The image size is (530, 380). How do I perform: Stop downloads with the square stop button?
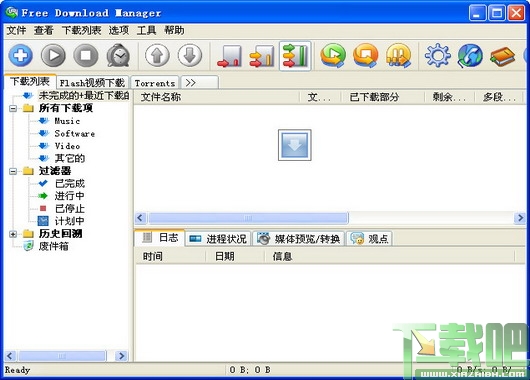pos(86,55)
